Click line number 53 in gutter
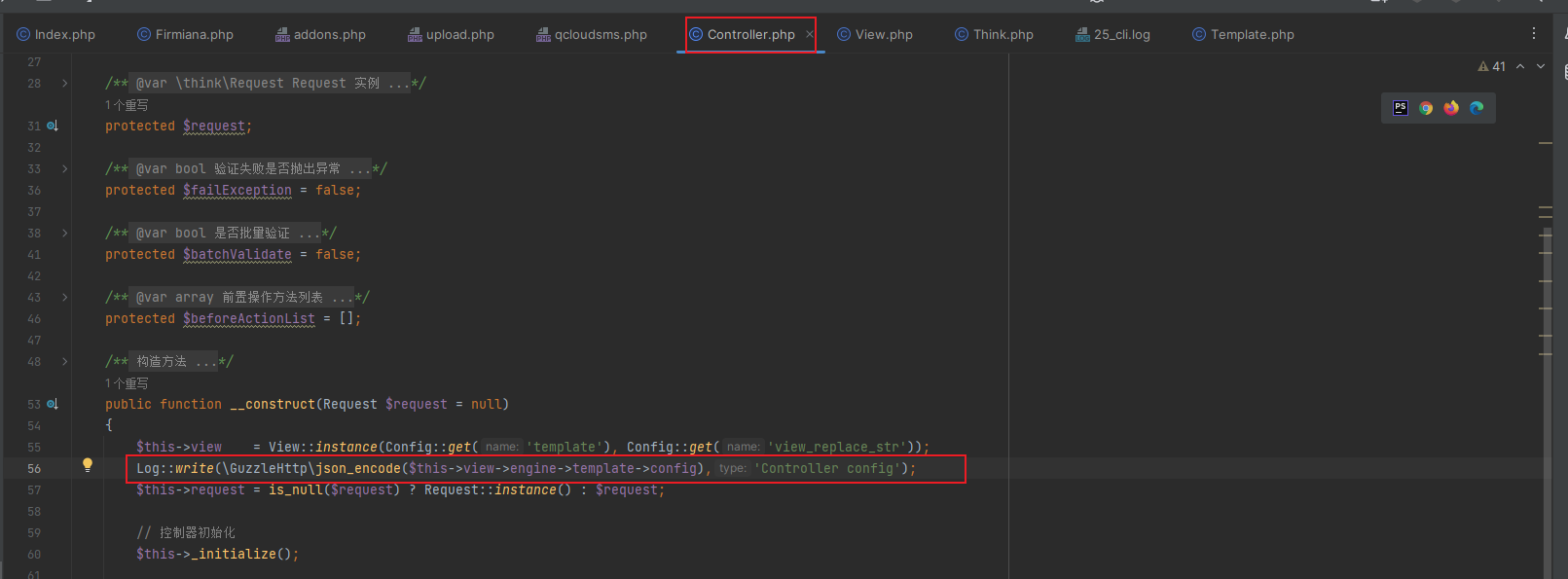This screenshot has width=1568, height=579. coord(34,404)
